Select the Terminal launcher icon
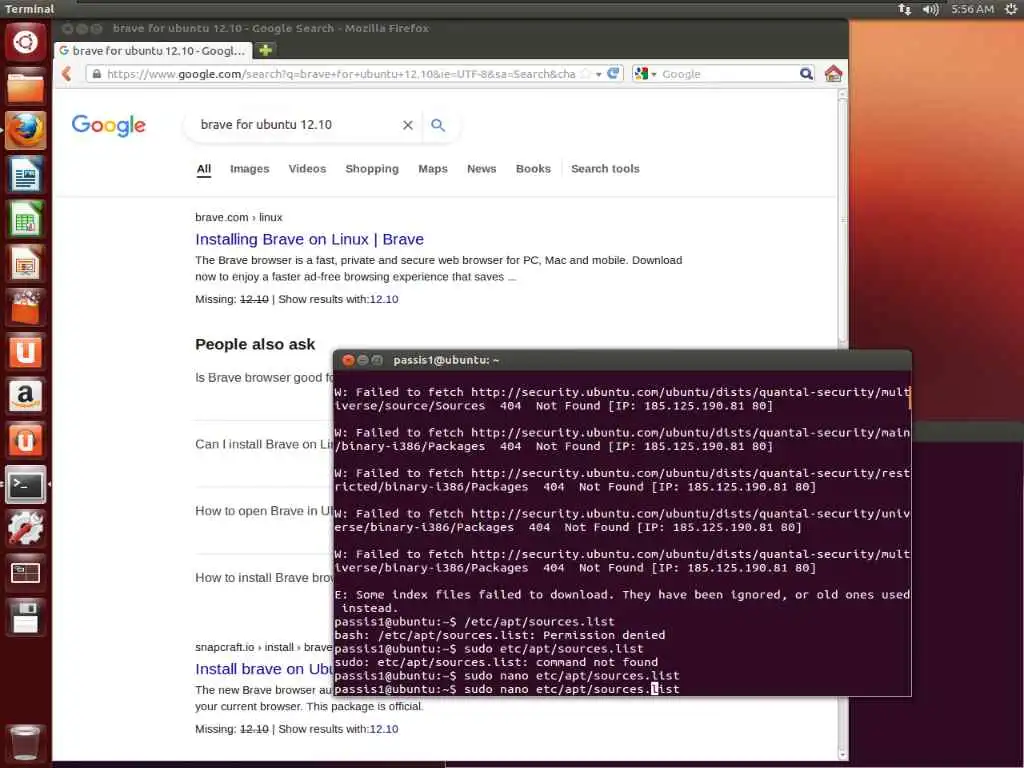The image size is (1024, 768). [25, 485]
